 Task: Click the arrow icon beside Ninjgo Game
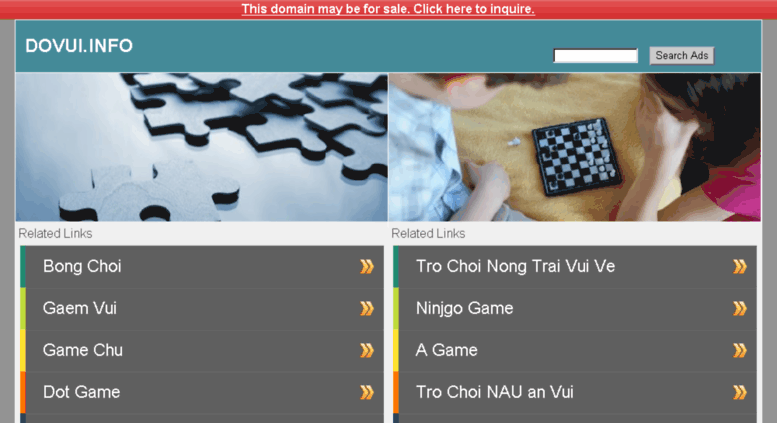(740, 309)
